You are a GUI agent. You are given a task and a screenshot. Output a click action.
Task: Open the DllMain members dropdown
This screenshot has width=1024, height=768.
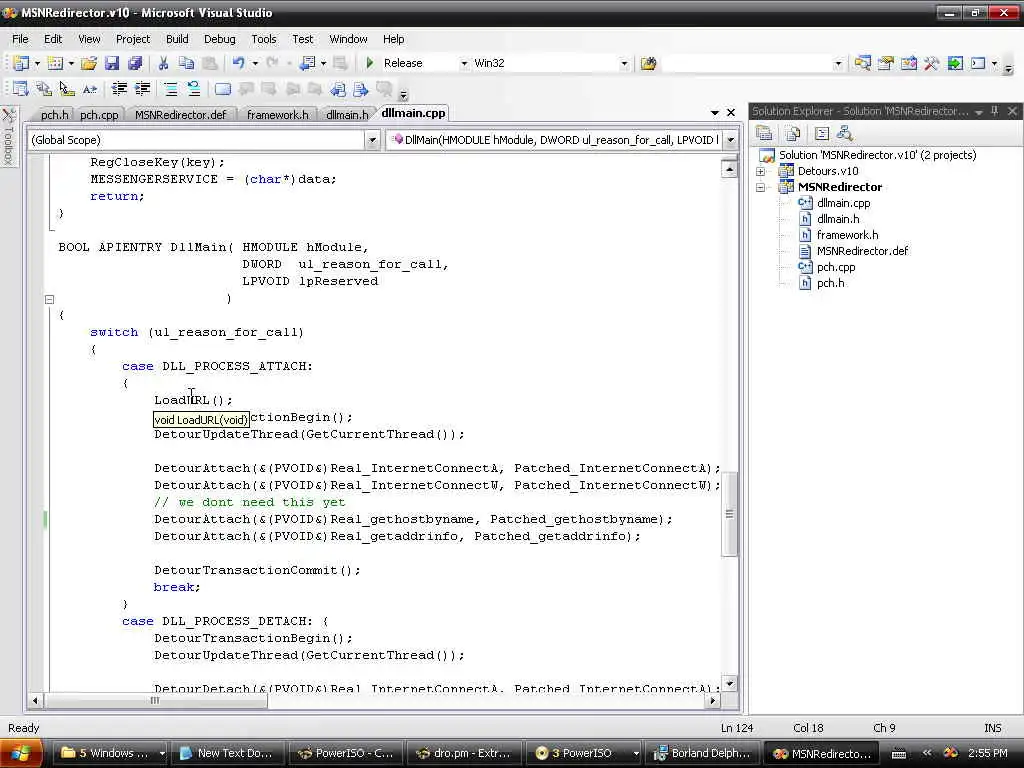click(731, 140)
